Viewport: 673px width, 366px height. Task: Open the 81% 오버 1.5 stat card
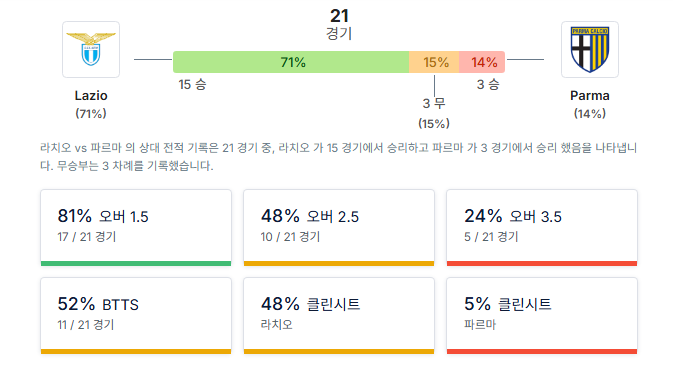[x=136, y=228]
